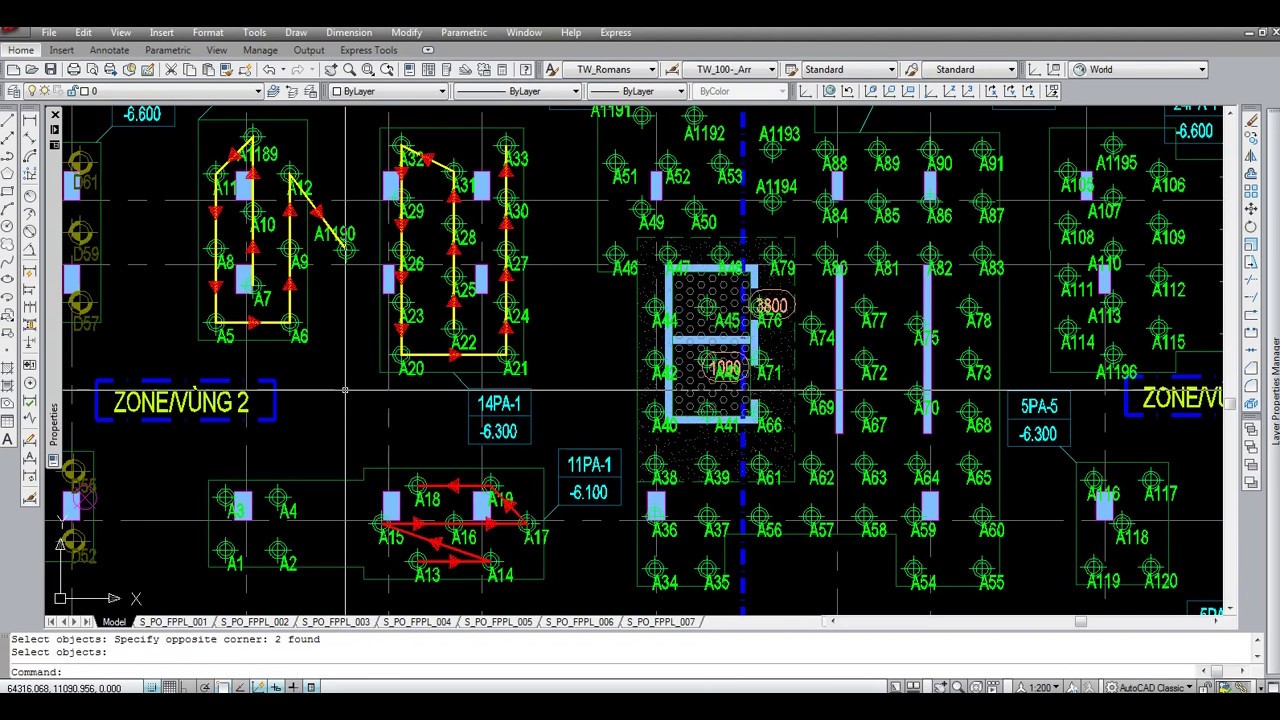
Task: Select the Multiline Text tool
Action: (x=8, y=439)
